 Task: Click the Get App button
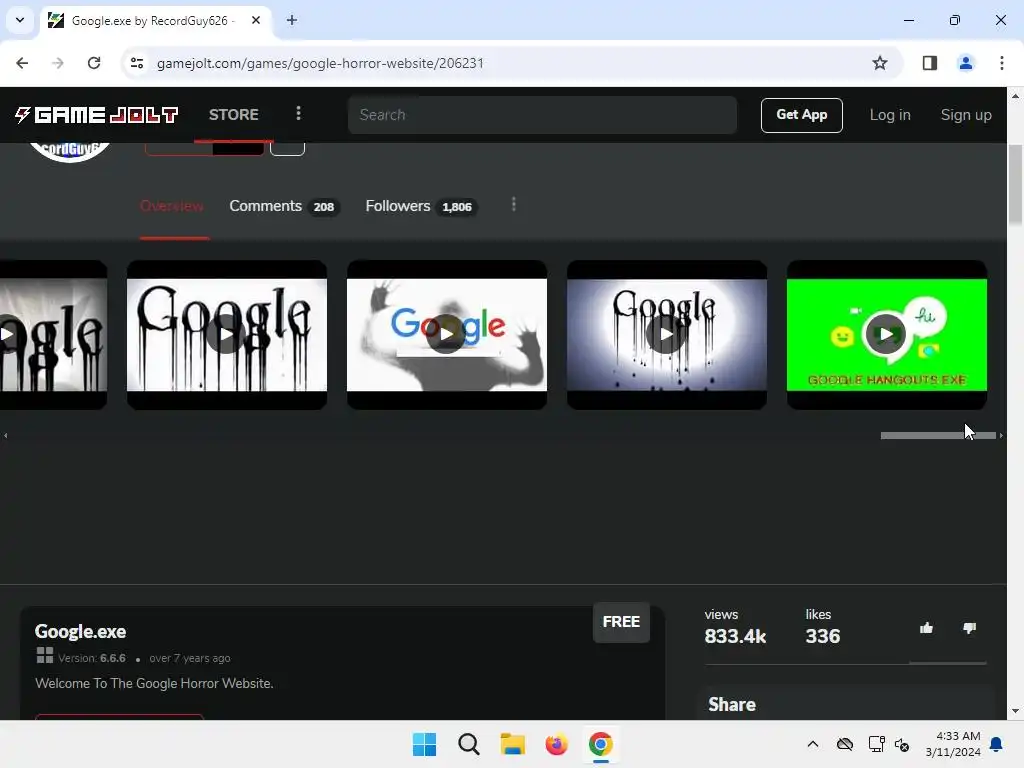pos(801,115)
